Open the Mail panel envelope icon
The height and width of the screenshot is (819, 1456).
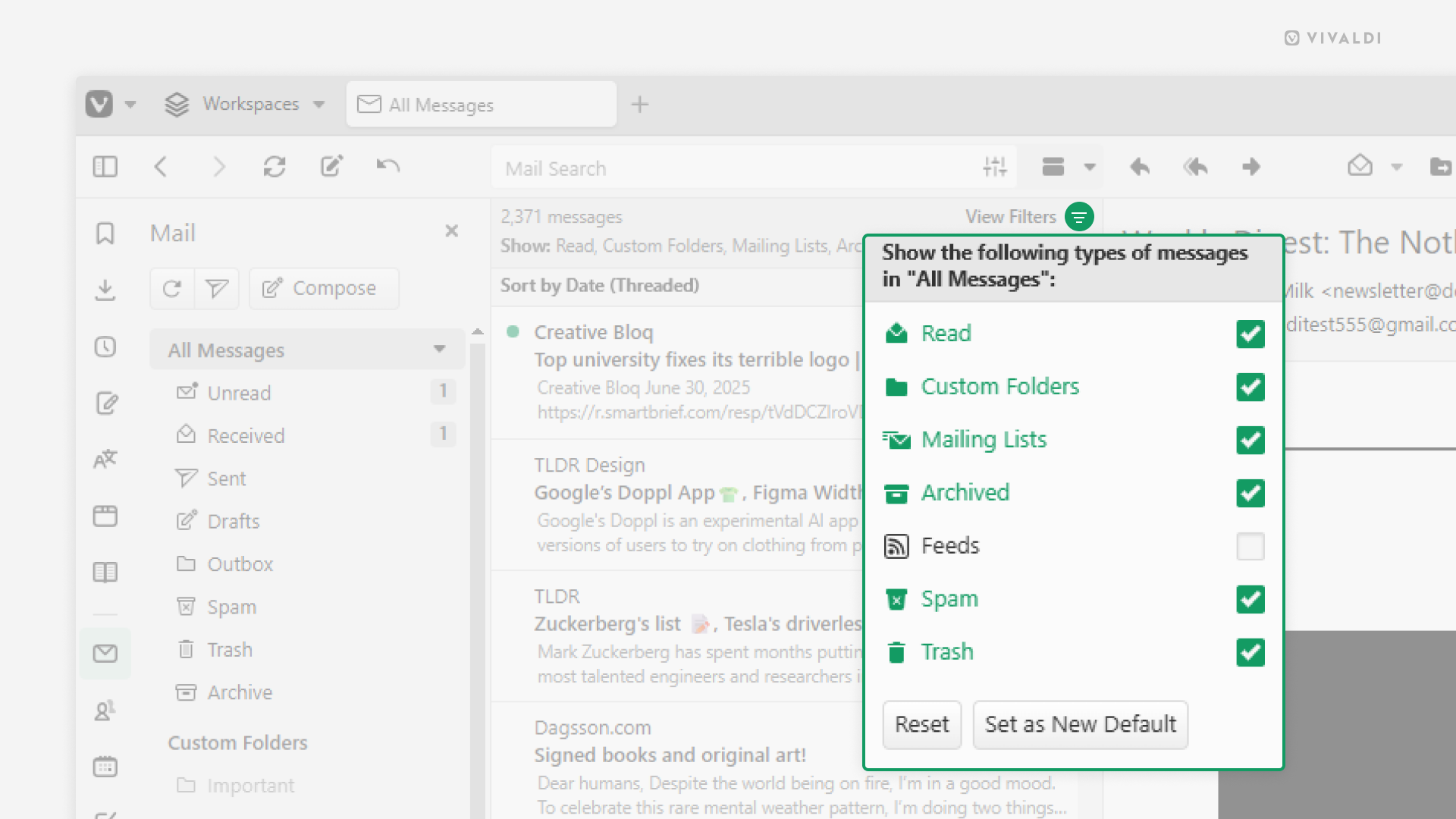[105, 653]
